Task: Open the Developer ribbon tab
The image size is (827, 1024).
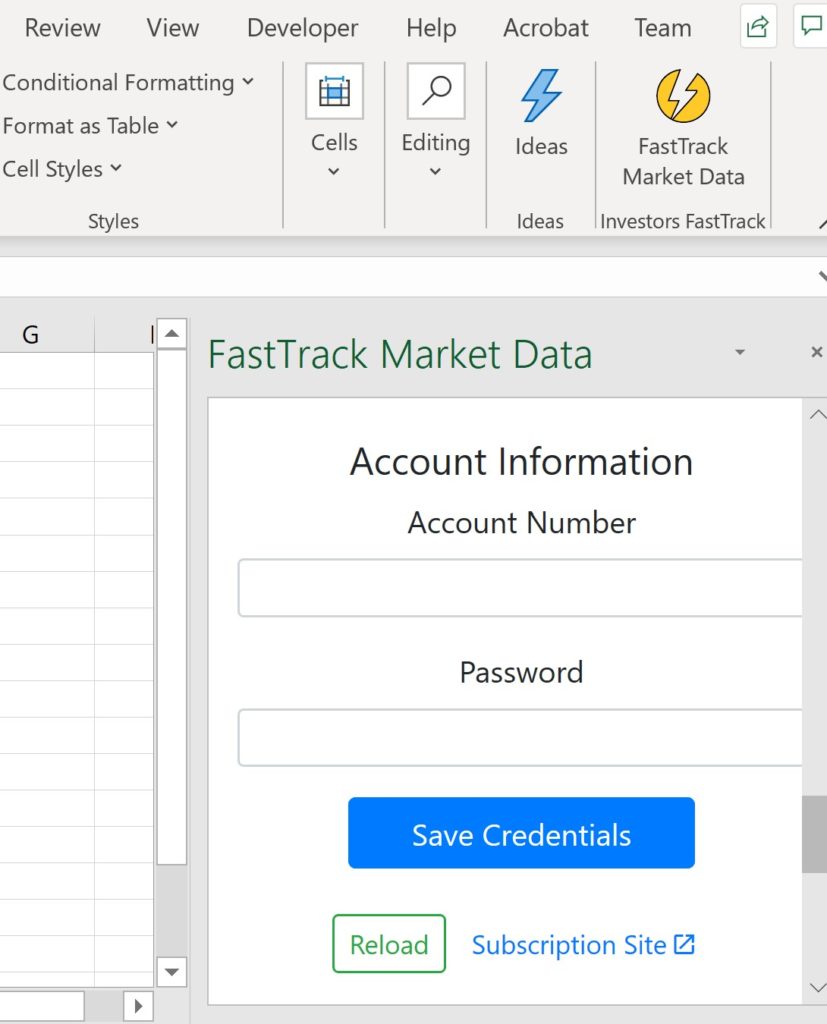Action: pyautogui.click(x=302, y=28)
